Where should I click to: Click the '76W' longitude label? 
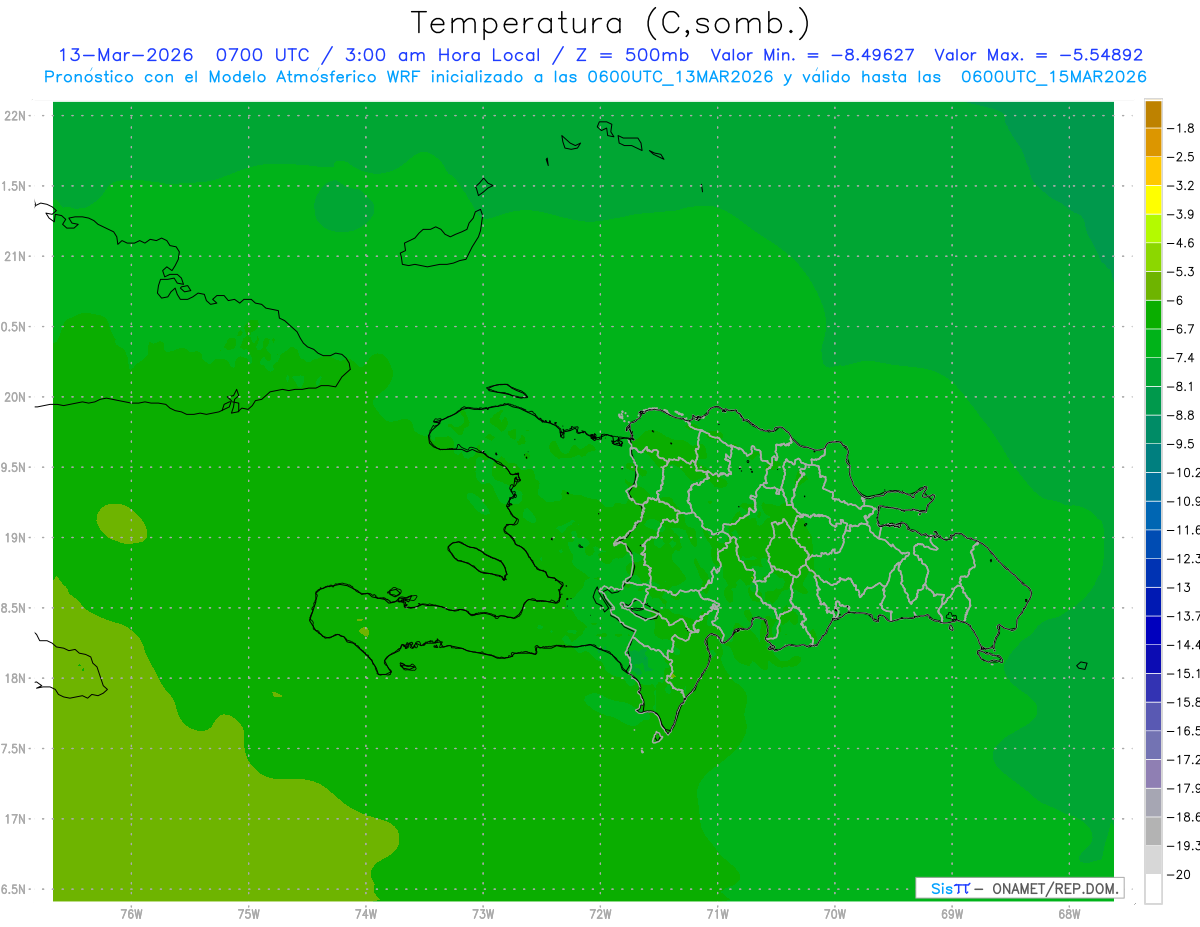coord(131,914)
